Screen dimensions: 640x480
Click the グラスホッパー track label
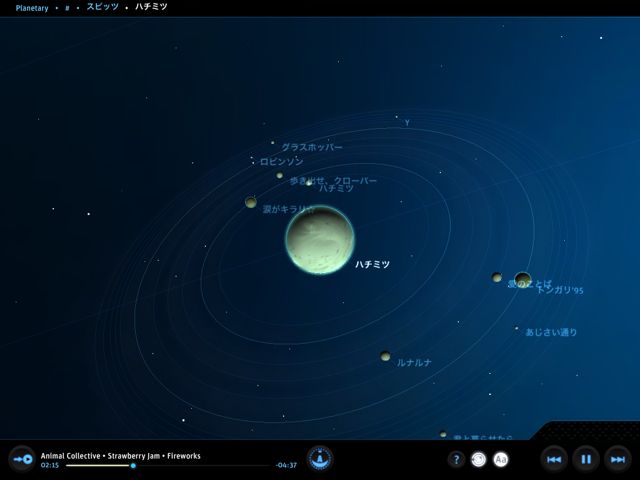312,147
